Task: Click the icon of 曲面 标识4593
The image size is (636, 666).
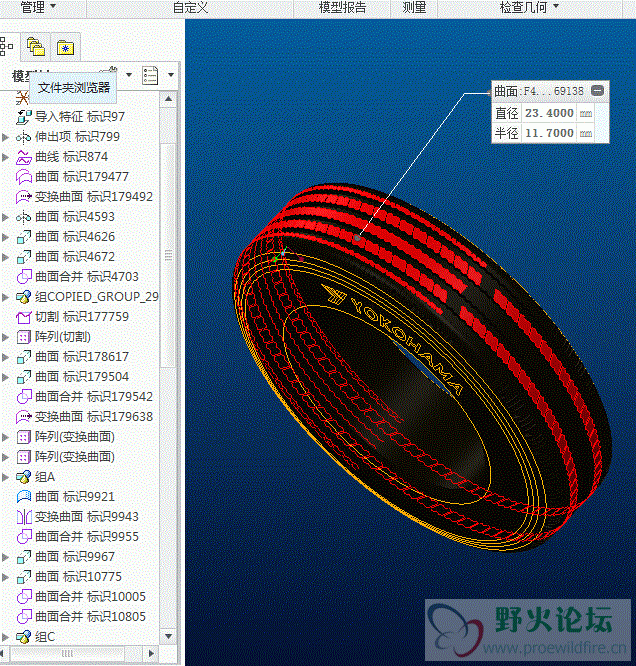Action: [x=24, y=217]
